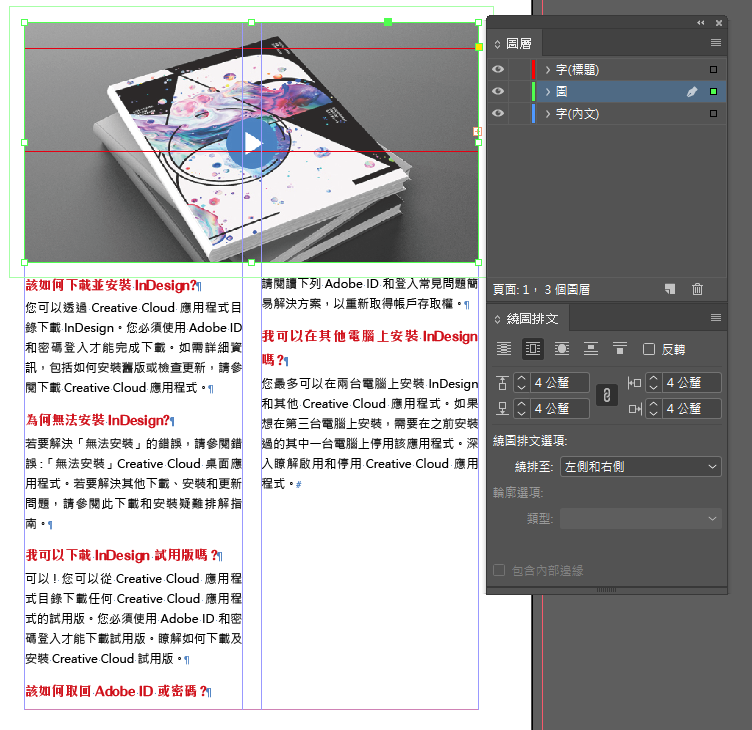Screen dimensions: 752x730
Task: Click the left offset value field
Action: [692, 383]
